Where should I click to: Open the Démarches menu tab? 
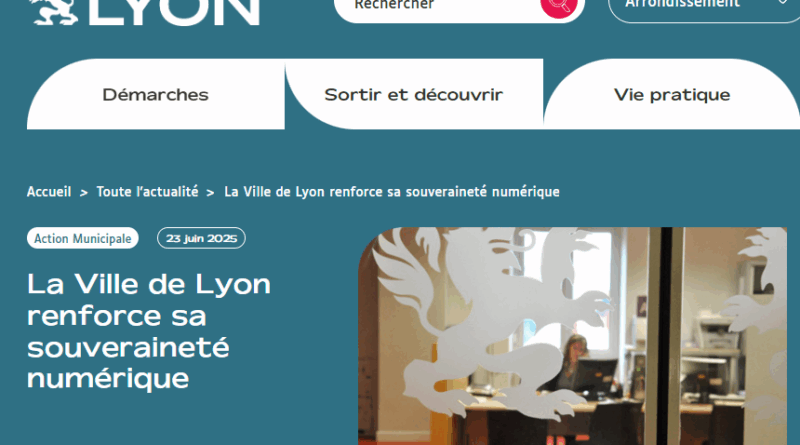point(156,94)
